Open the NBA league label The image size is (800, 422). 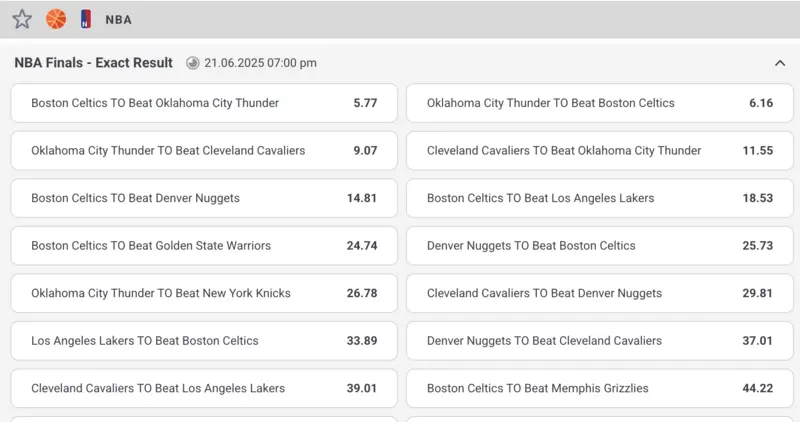118,20
